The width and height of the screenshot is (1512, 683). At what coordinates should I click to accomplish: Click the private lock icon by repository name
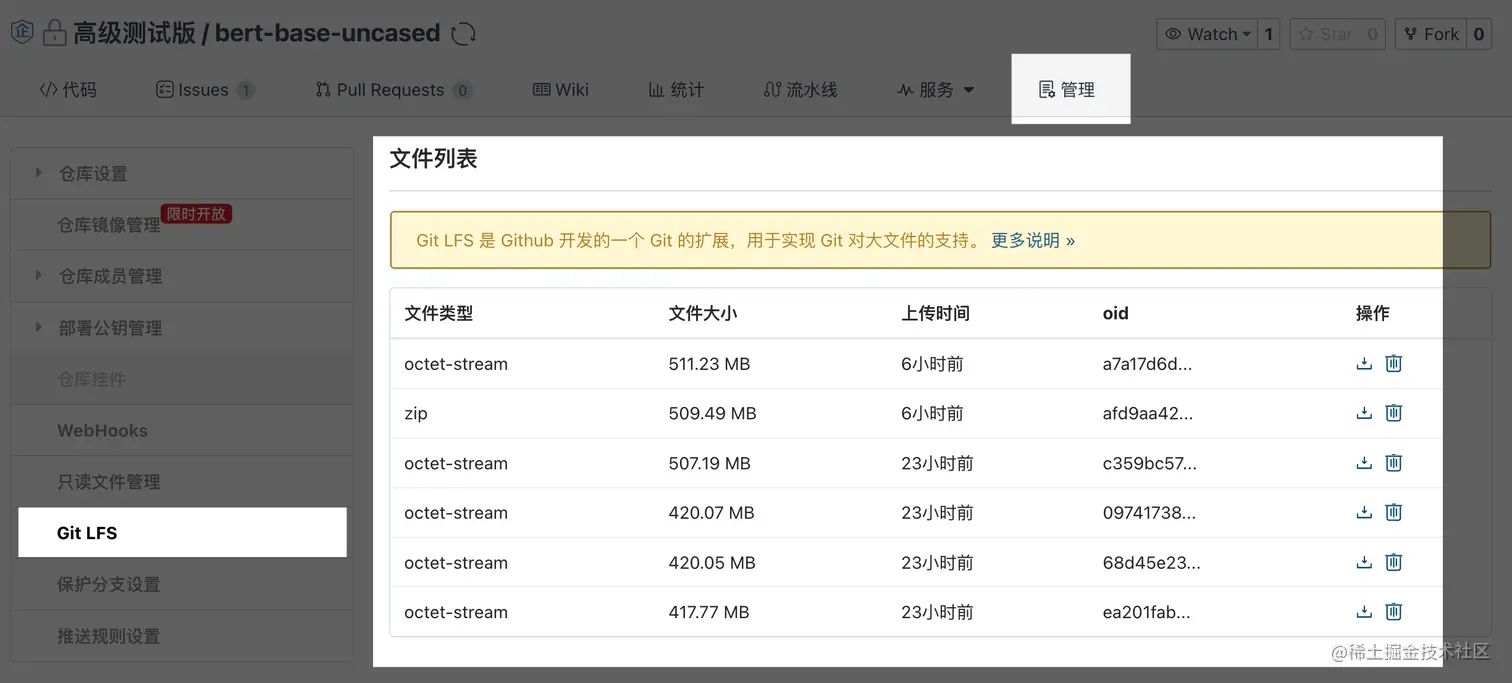(x=53, y=34)
